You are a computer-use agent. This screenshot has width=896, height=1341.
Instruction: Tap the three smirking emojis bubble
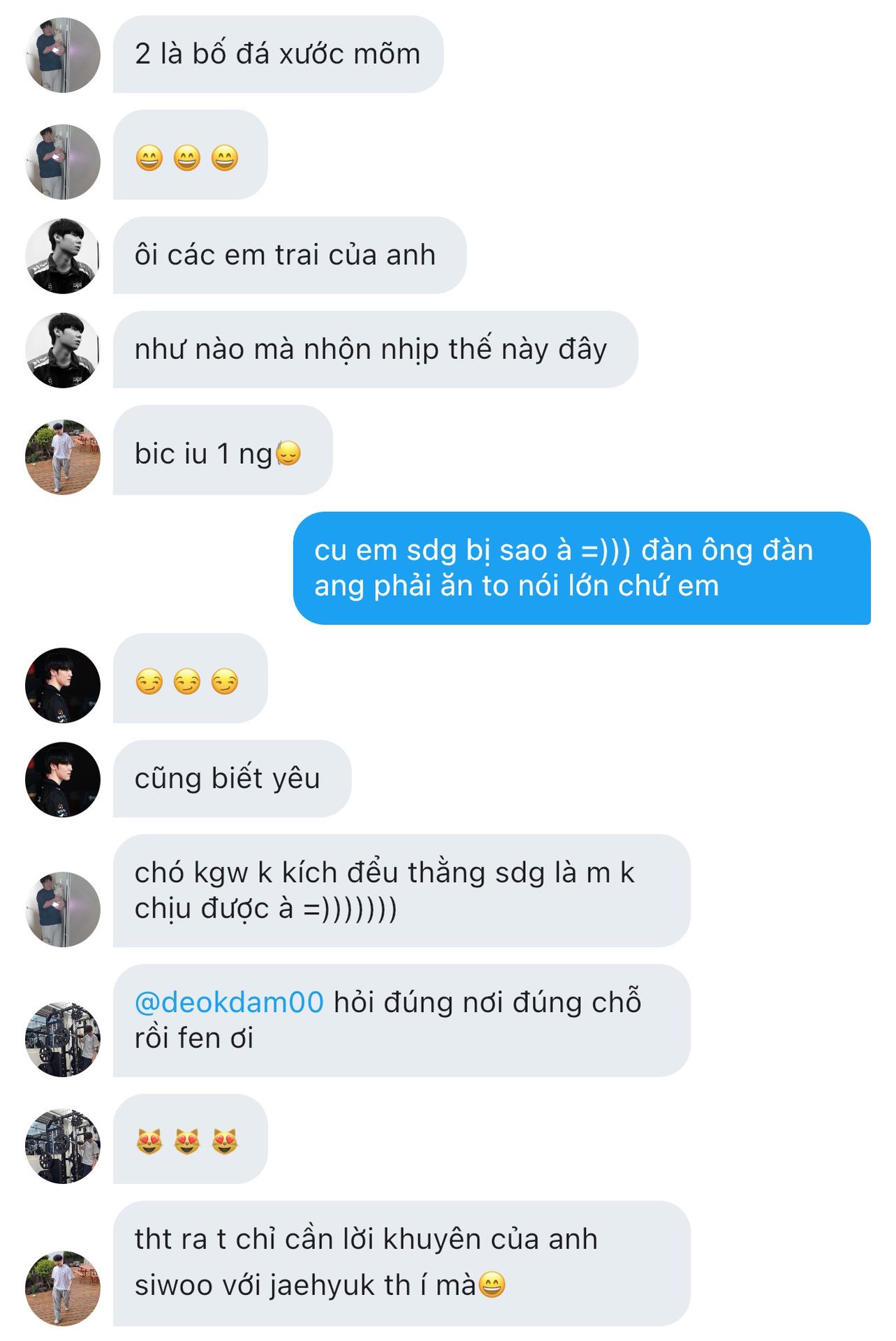click(x=190, y=678)
